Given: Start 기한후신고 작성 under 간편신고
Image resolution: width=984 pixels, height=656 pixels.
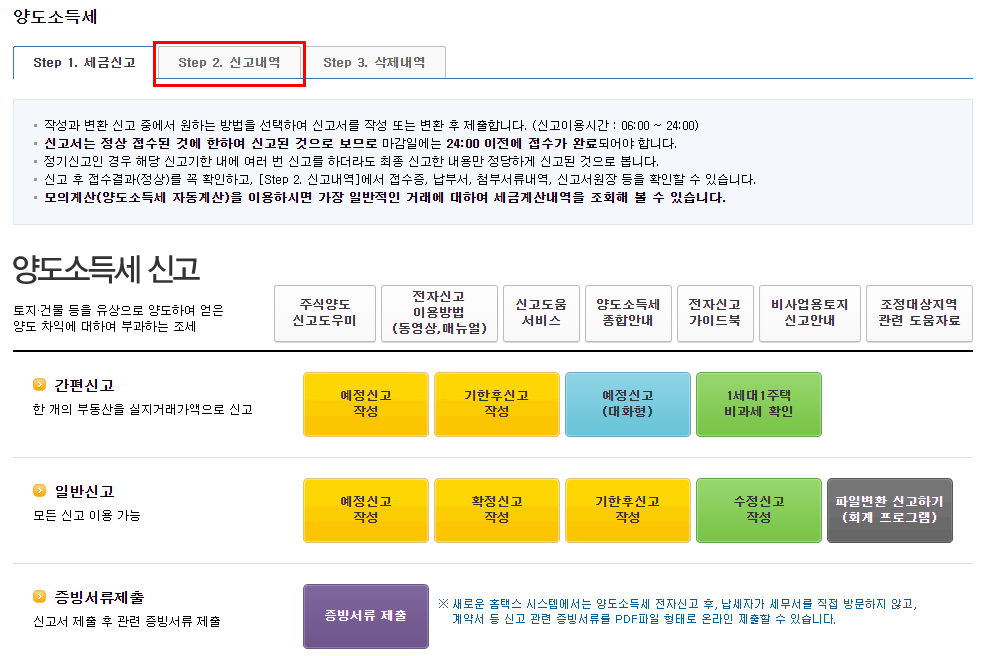Looking at the screenshot, I should [496, 404].
